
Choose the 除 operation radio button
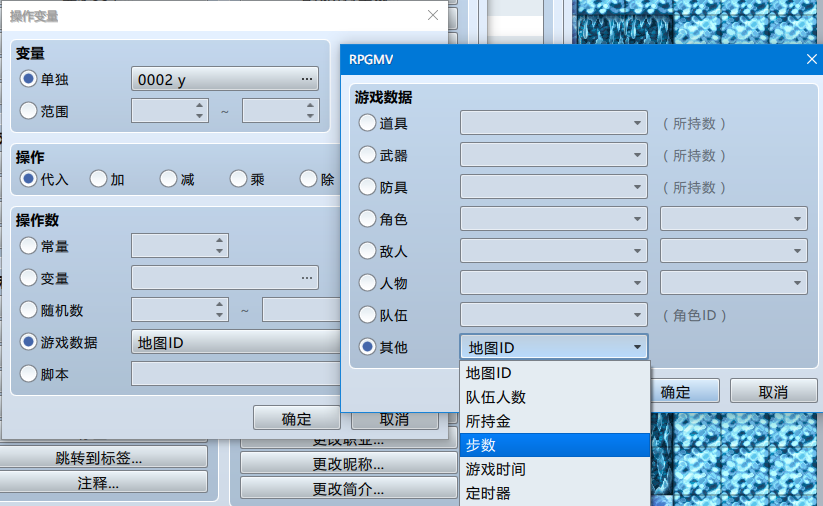(309, 179)
